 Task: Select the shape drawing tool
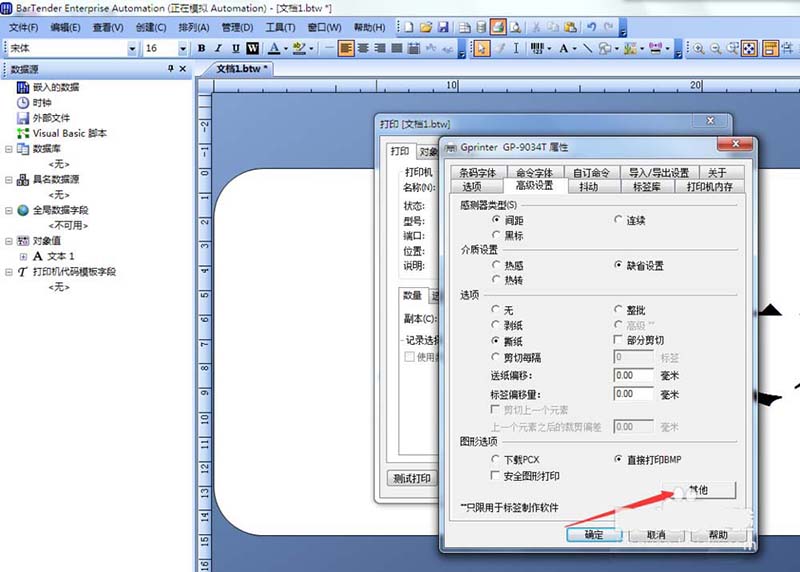(605, 48)
